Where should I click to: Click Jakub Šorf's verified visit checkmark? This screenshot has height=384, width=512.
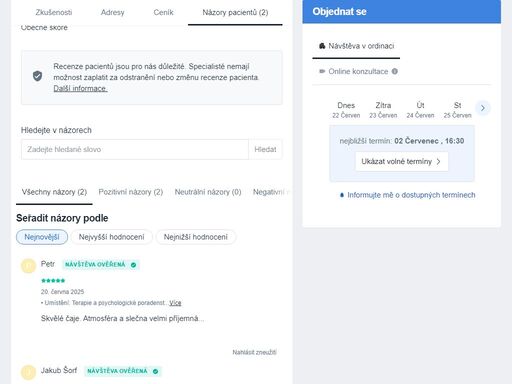click(155, 371)
